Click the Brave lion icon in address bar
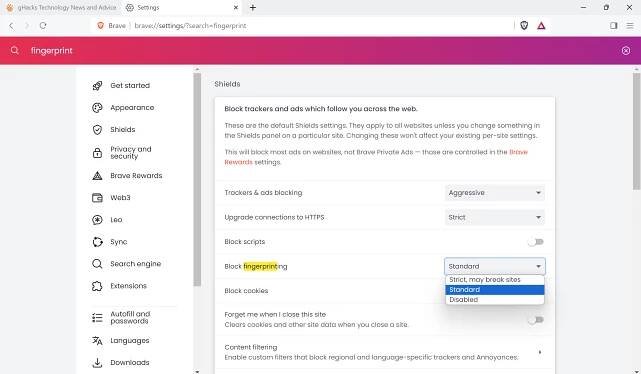Viewport: 641px width, 374px height. coord(100,26)
